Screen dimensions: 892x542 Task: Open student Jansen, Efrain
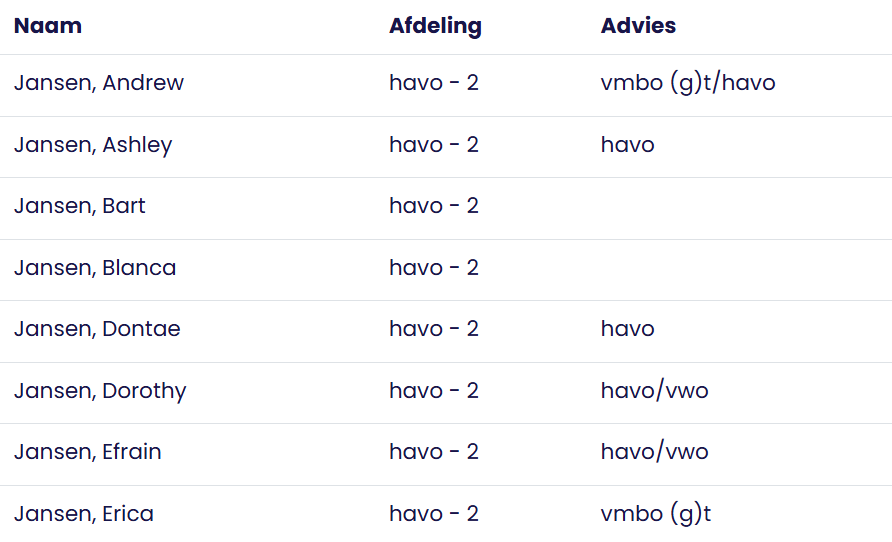[88, 452]
